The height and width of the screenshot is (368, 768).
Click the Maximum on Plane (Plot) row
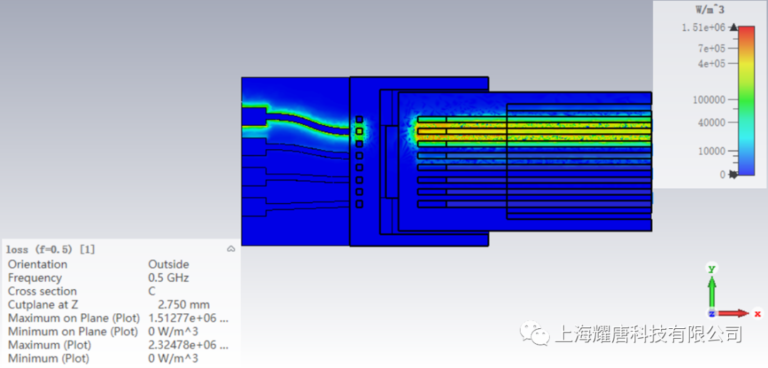coord(119,318)
